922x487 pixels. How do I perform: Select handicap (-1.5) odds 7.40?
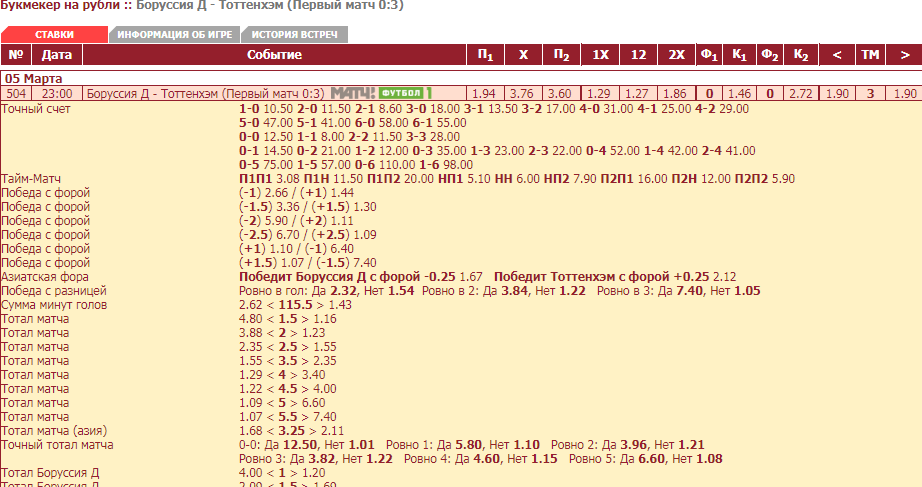345,263
